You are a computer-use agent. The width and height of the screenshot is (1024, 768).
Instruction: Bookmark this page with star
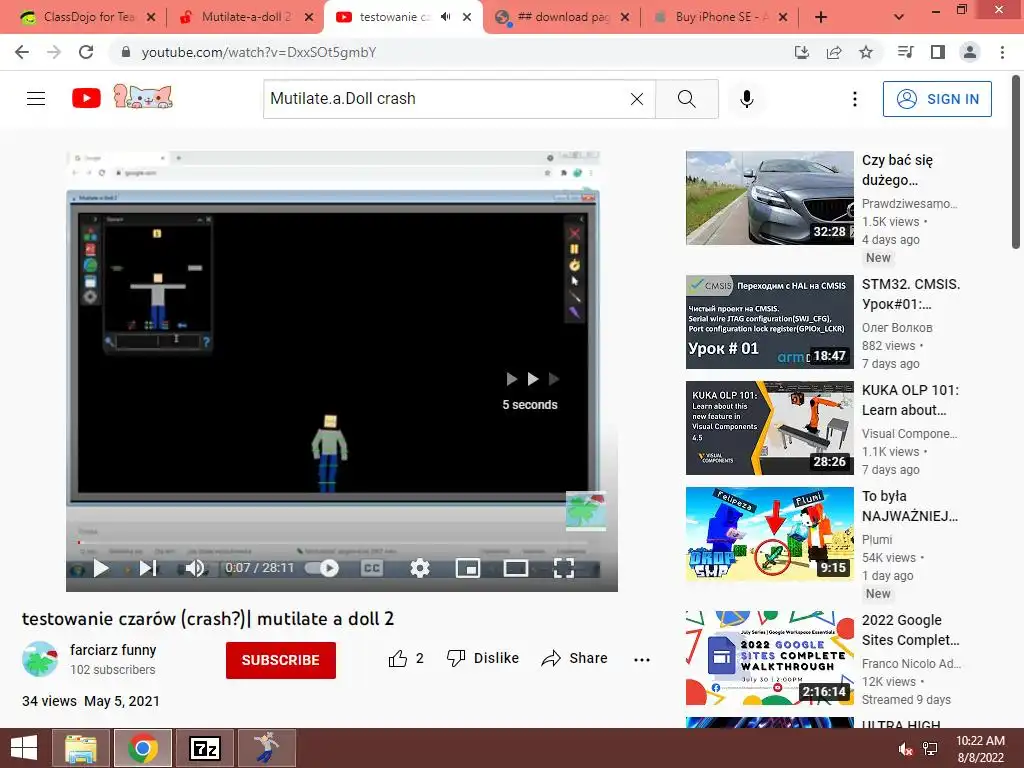(x=866, y=52)
